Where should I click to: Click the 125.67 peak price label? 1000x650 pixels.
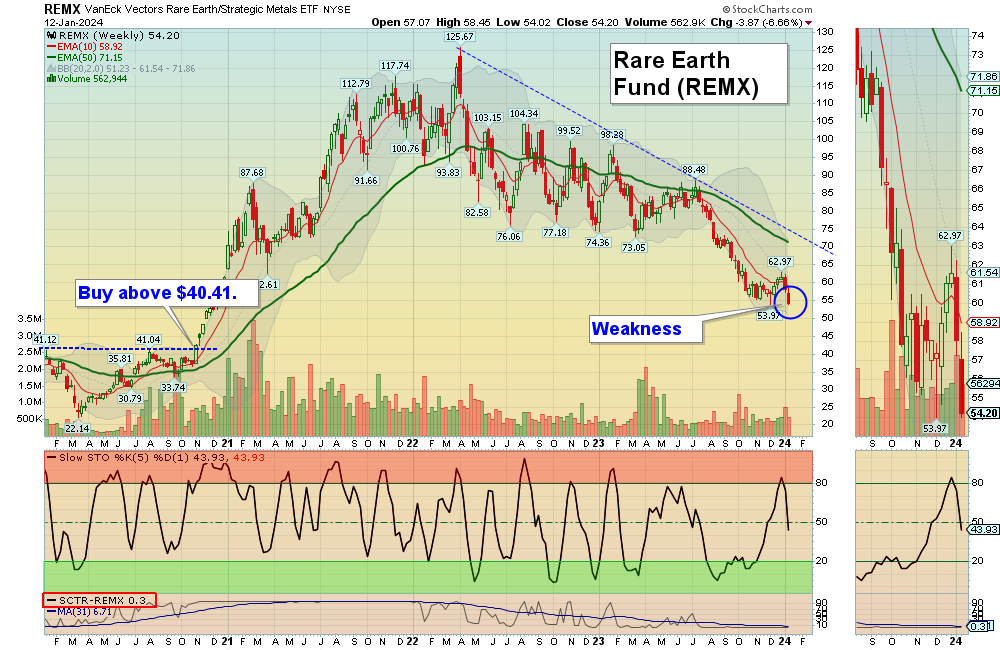[x=459, y=37]
